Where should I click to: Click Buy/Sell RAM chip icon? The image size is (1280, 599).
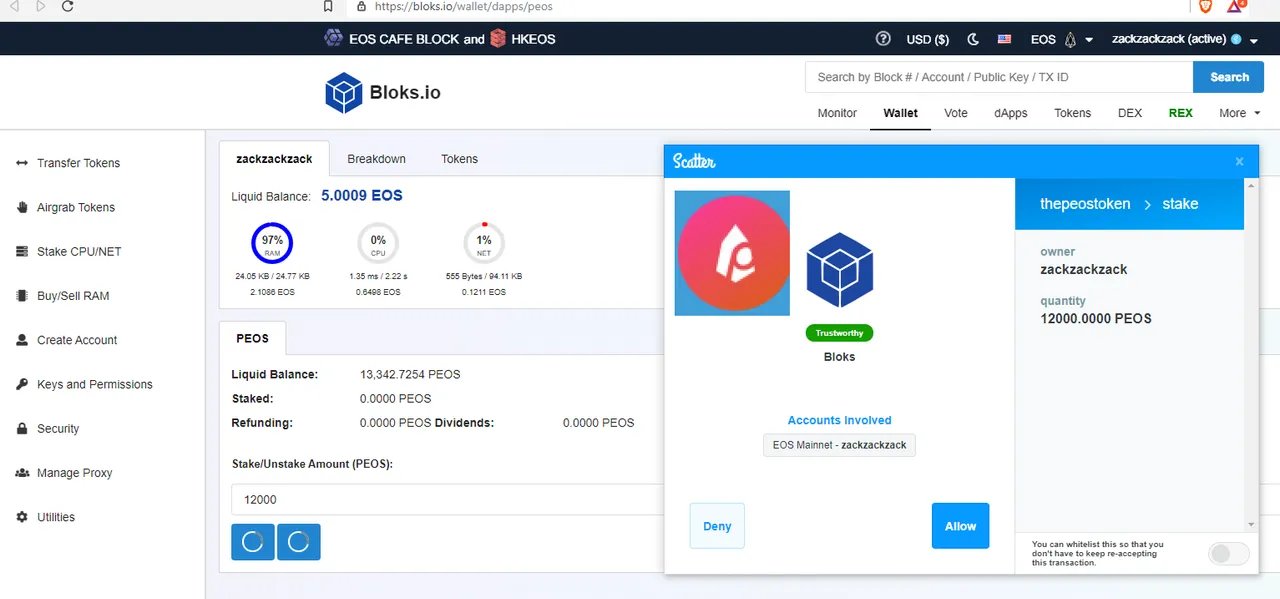[x=22, y=296]
